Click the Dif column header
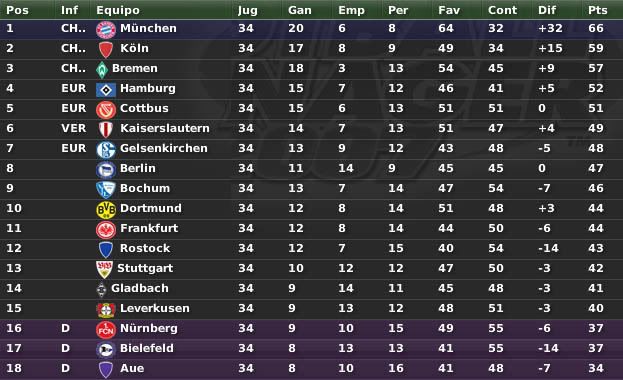This screenshot has width=623, height=380. pyautogui.click(x=547, y=10)
